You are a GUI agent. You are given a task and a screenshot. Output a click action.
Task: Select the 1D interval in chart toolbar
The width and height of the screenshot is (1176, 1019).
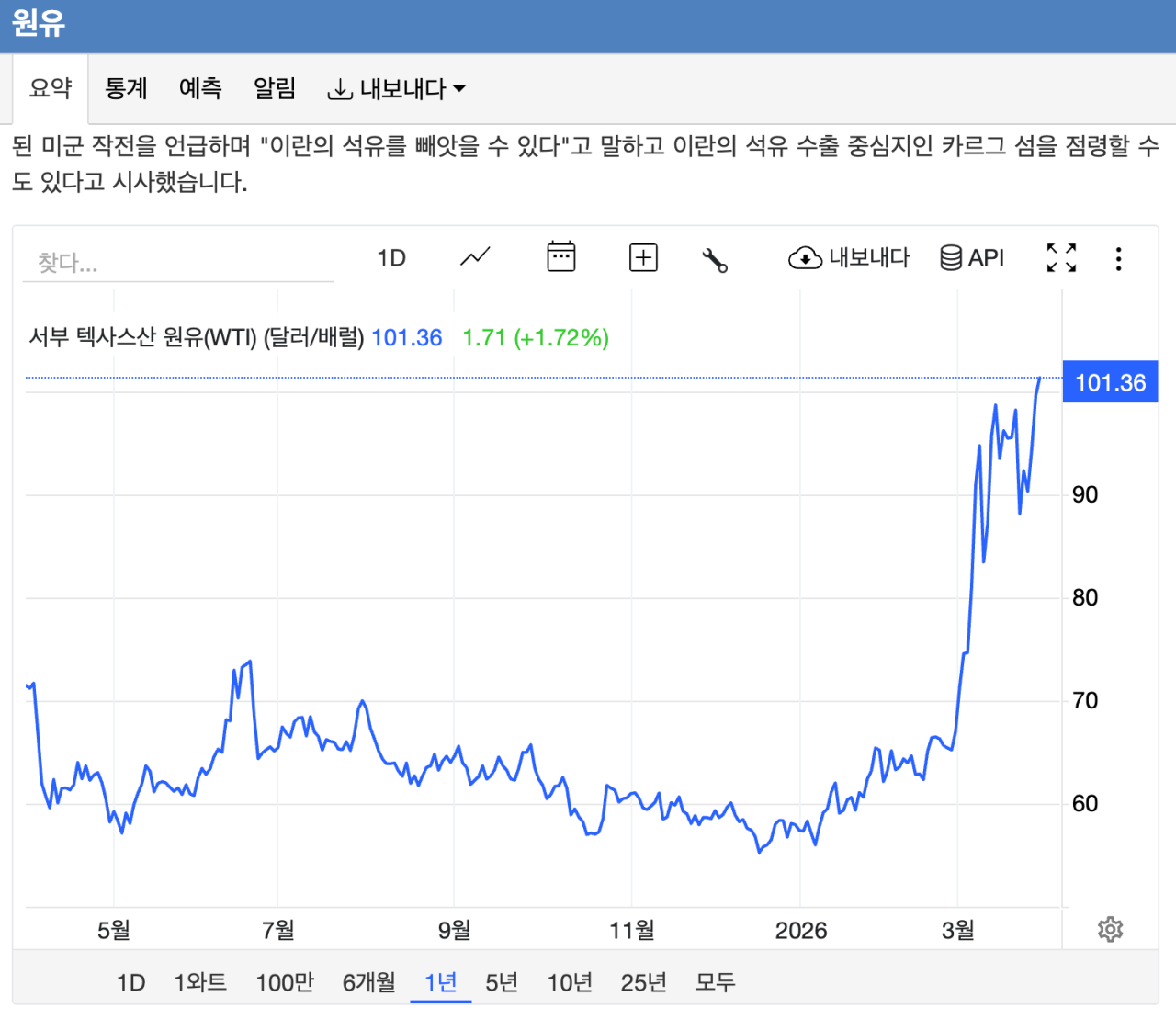391,258
